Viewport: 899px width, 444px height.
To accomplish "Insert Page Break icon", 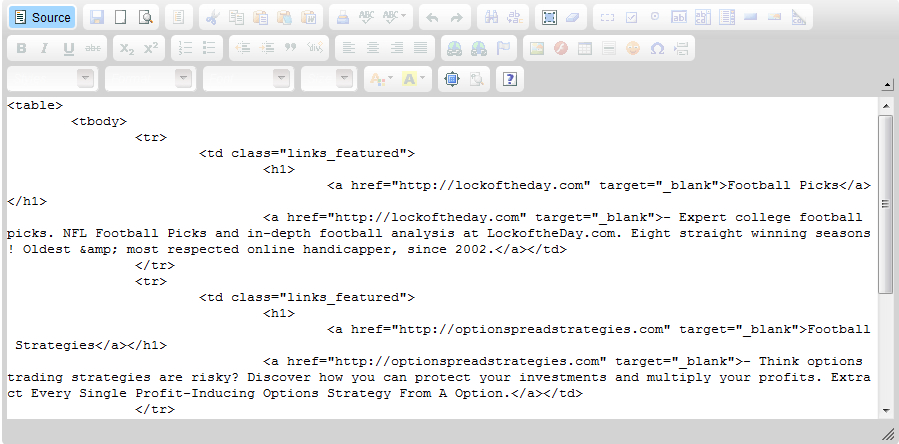I will [x=681, y=49].
